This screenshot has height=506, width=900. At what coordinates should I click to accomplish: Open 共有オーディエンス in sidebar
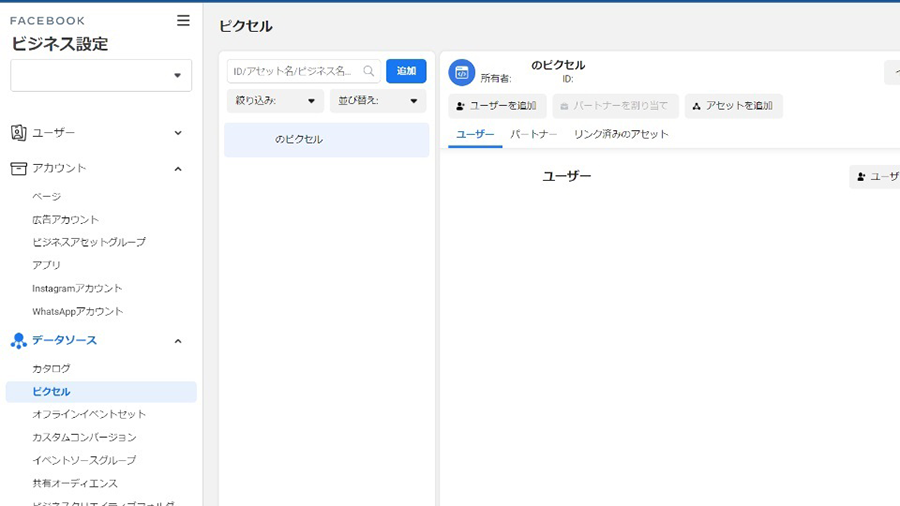pyautogui.click(x=75, y=483)
